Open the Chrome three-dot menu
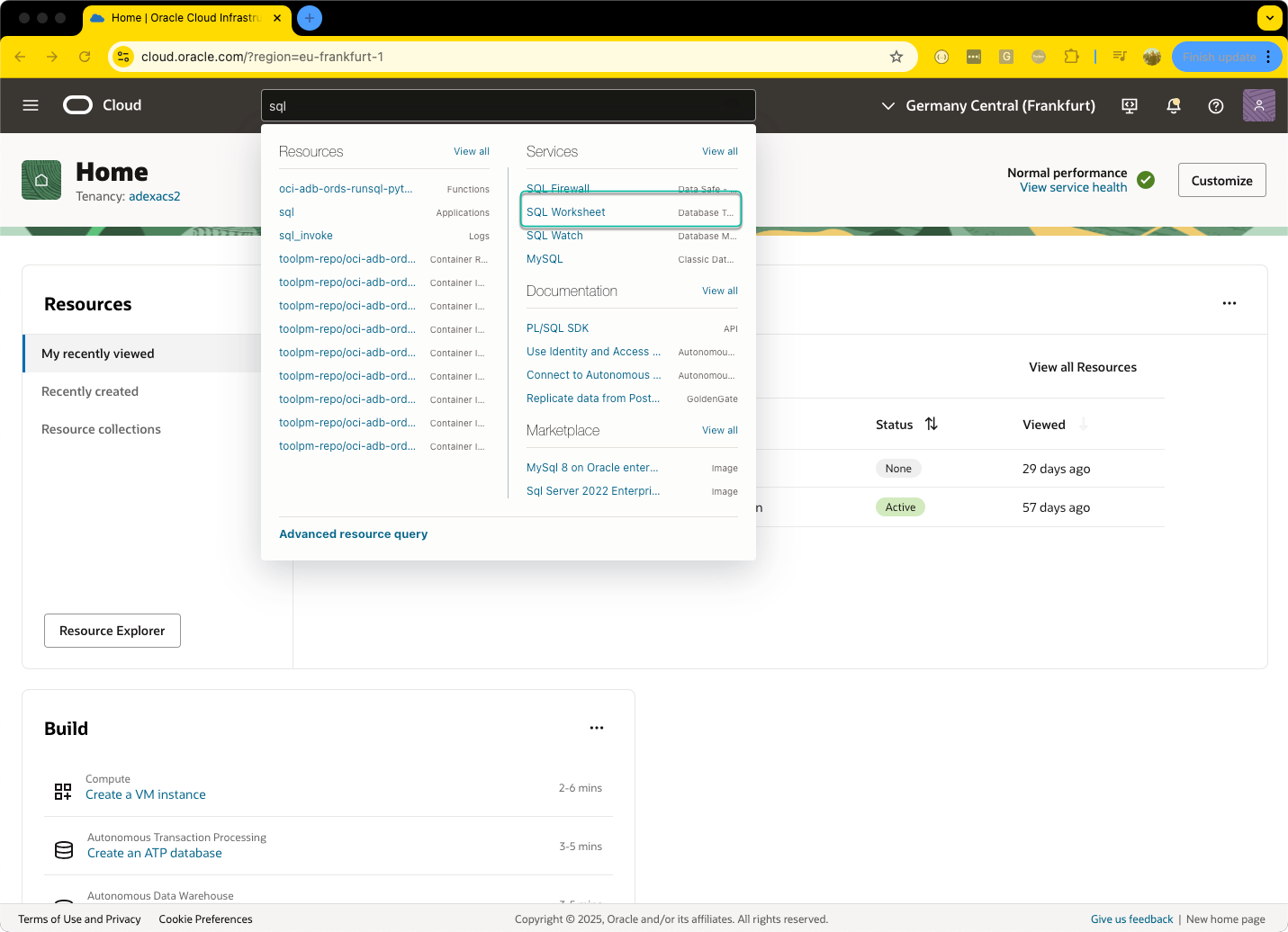Image resolution: width=1288 pixels, height=932 pixels. [x=1268, y=57]
